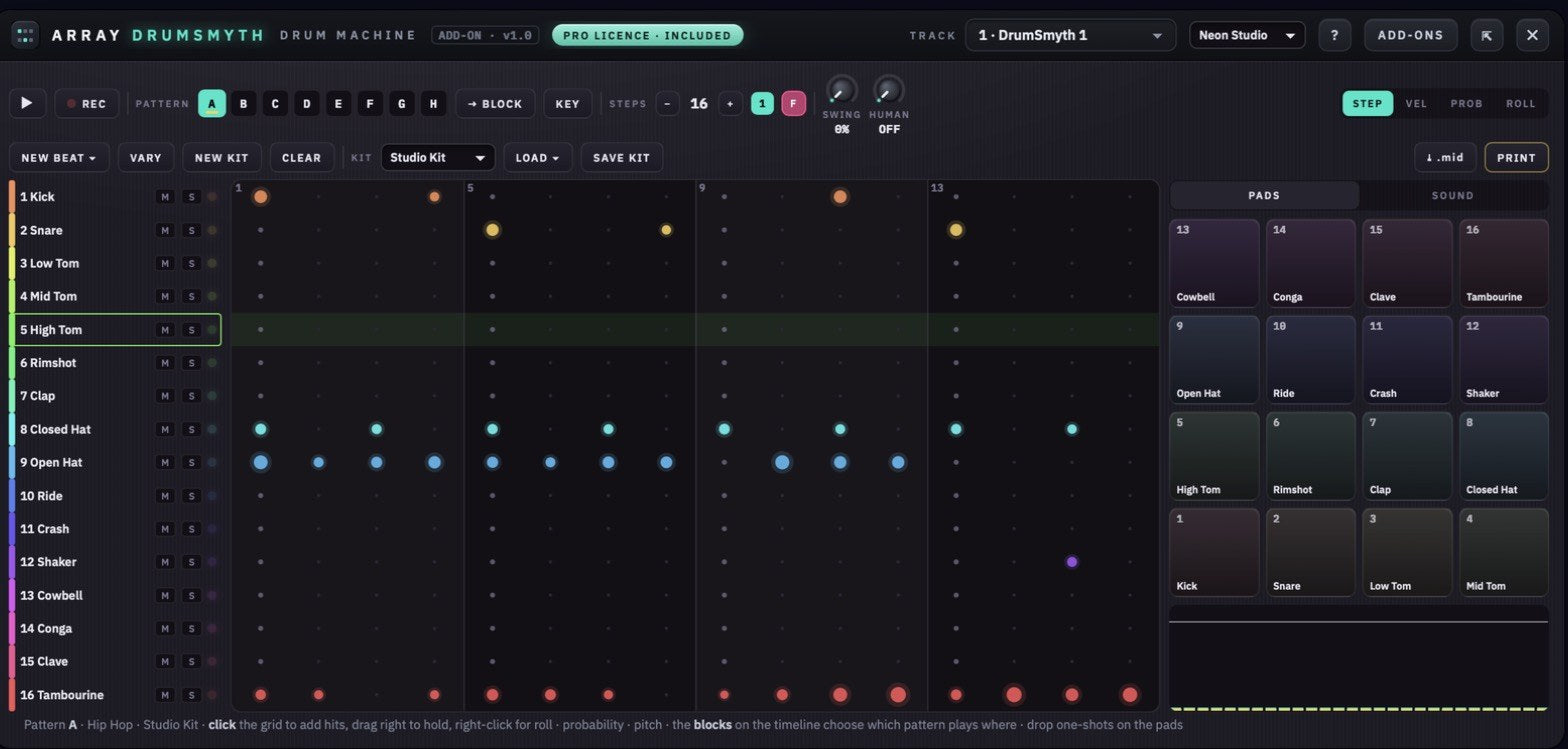Screen dimensions: 1568x749
Task: Click the pink F button next to steps
Action: click(x=793, y=103)
